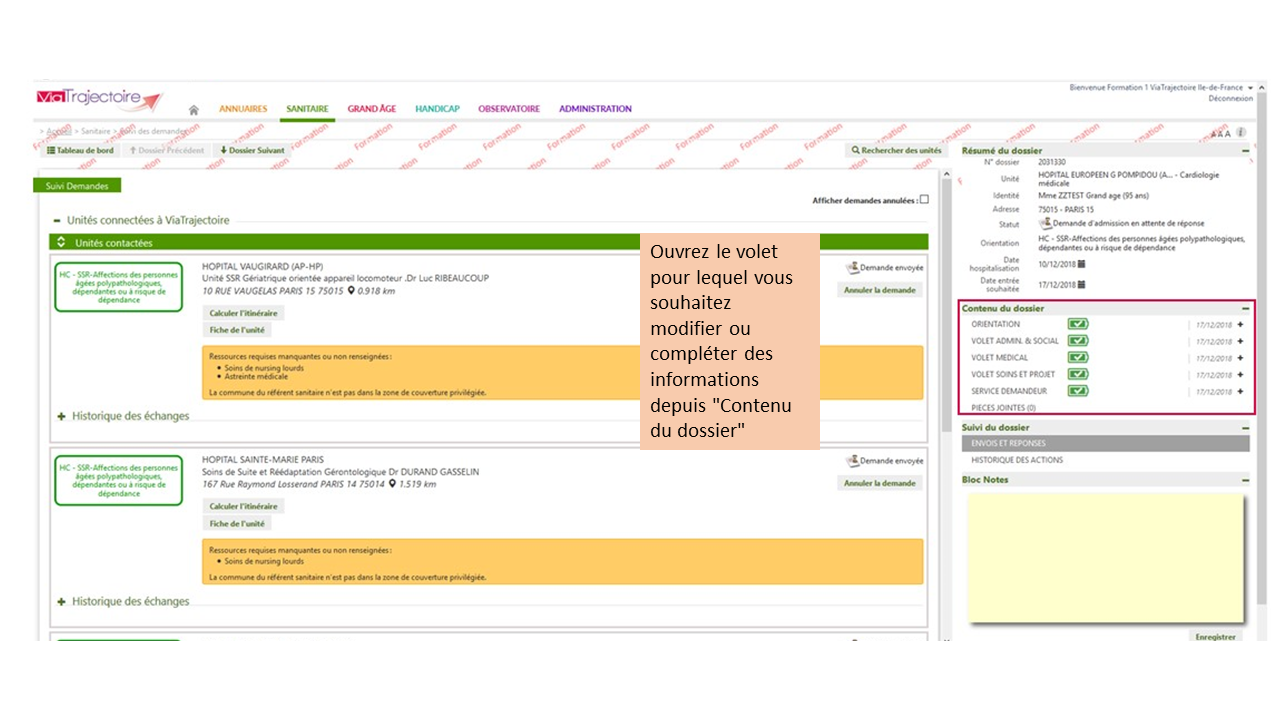Screen dimensions: 1280x720
Task: Click the home icon in the navigation bar
Action: 194,110
